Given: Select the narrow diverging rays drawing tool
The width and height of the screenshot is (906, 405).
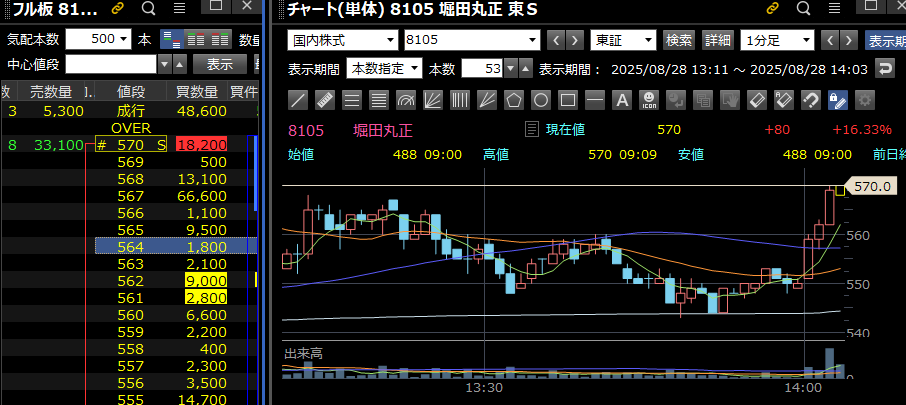Looking at the screenshot, I should (x=487, y=101).
